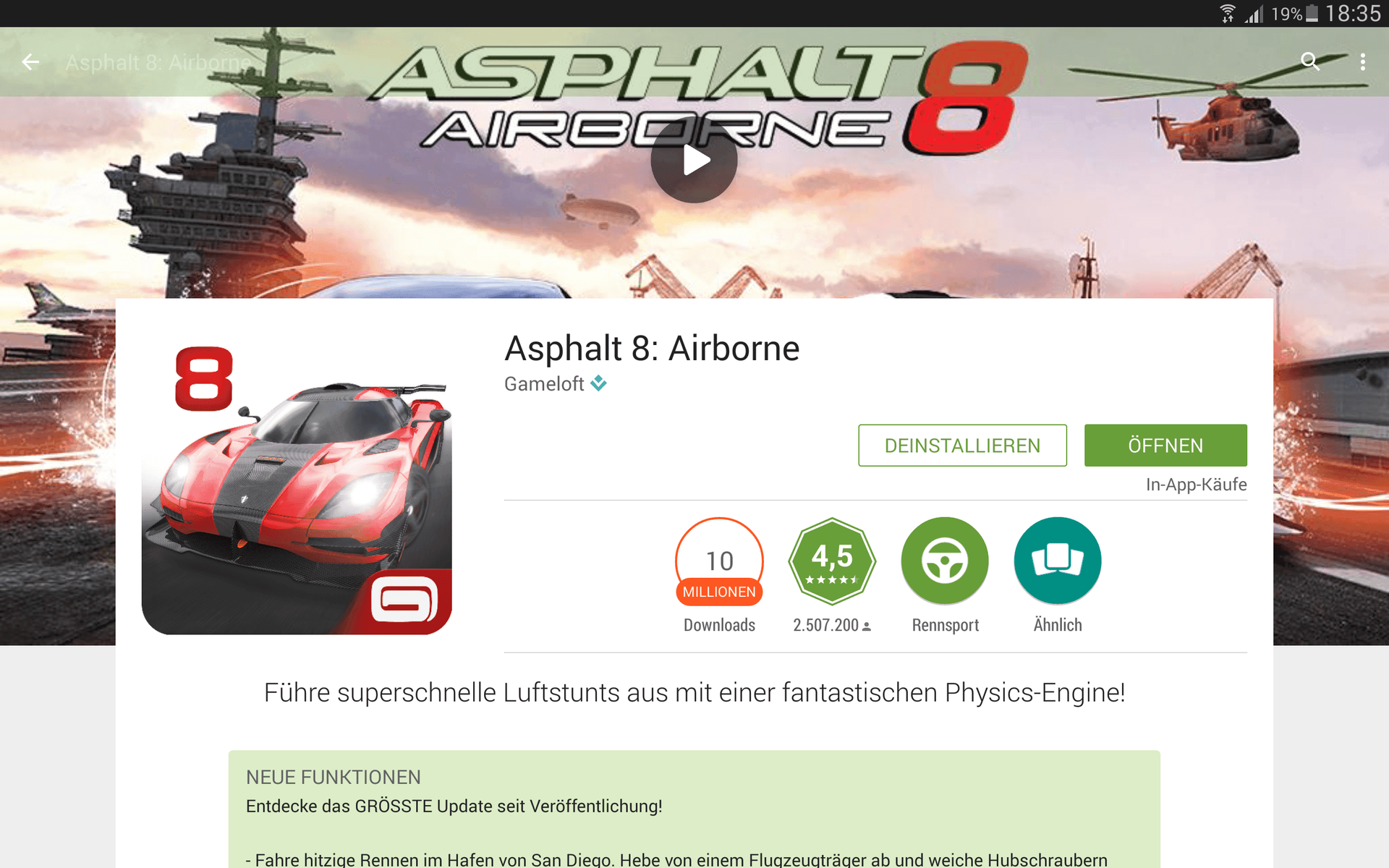1389x868 pixels.
Task: Click the DEINSTALLIEREN button
Action: coord(962,446)
